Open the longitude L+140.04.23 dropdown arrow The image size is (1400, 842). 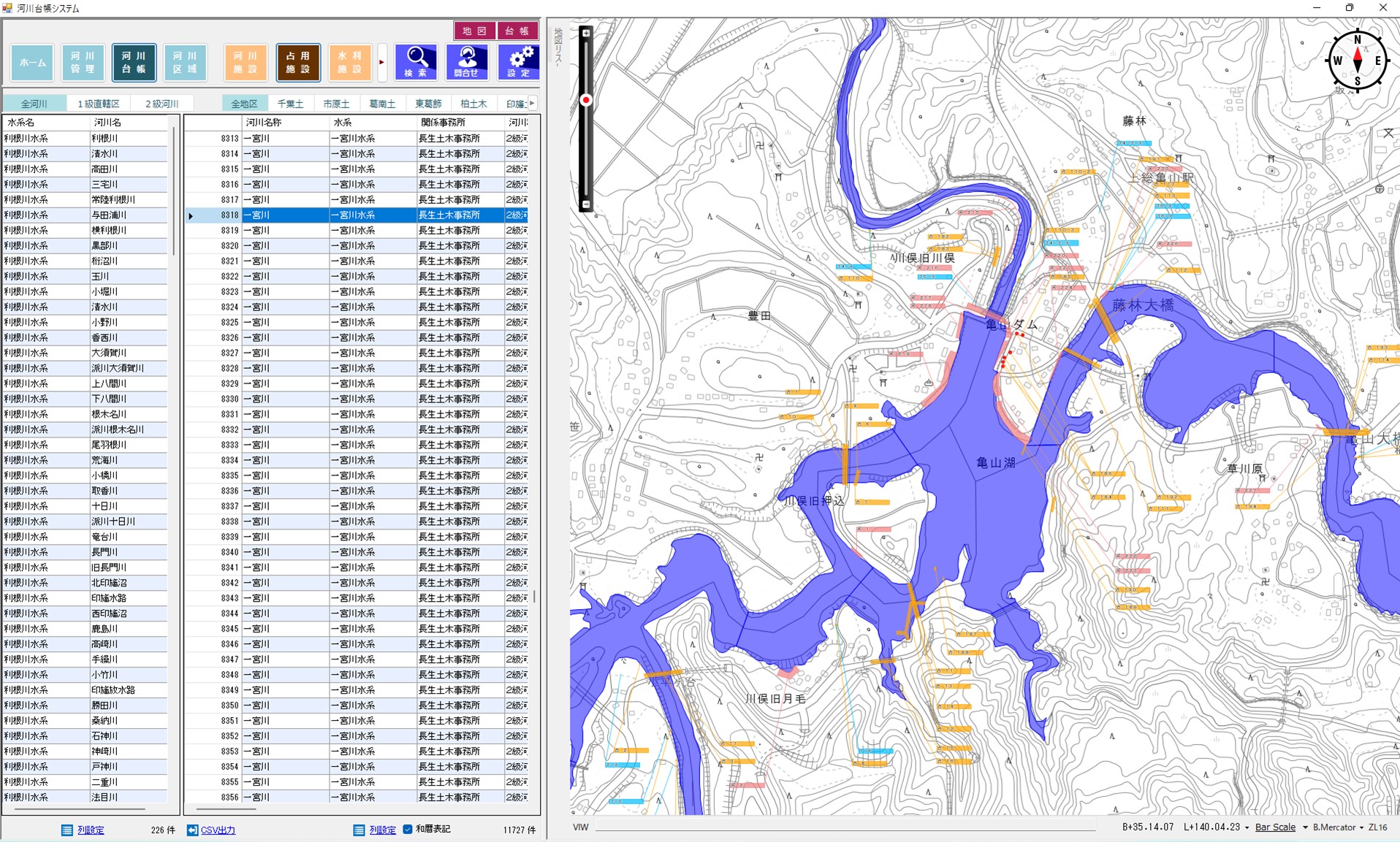[x=1247, y=828]
